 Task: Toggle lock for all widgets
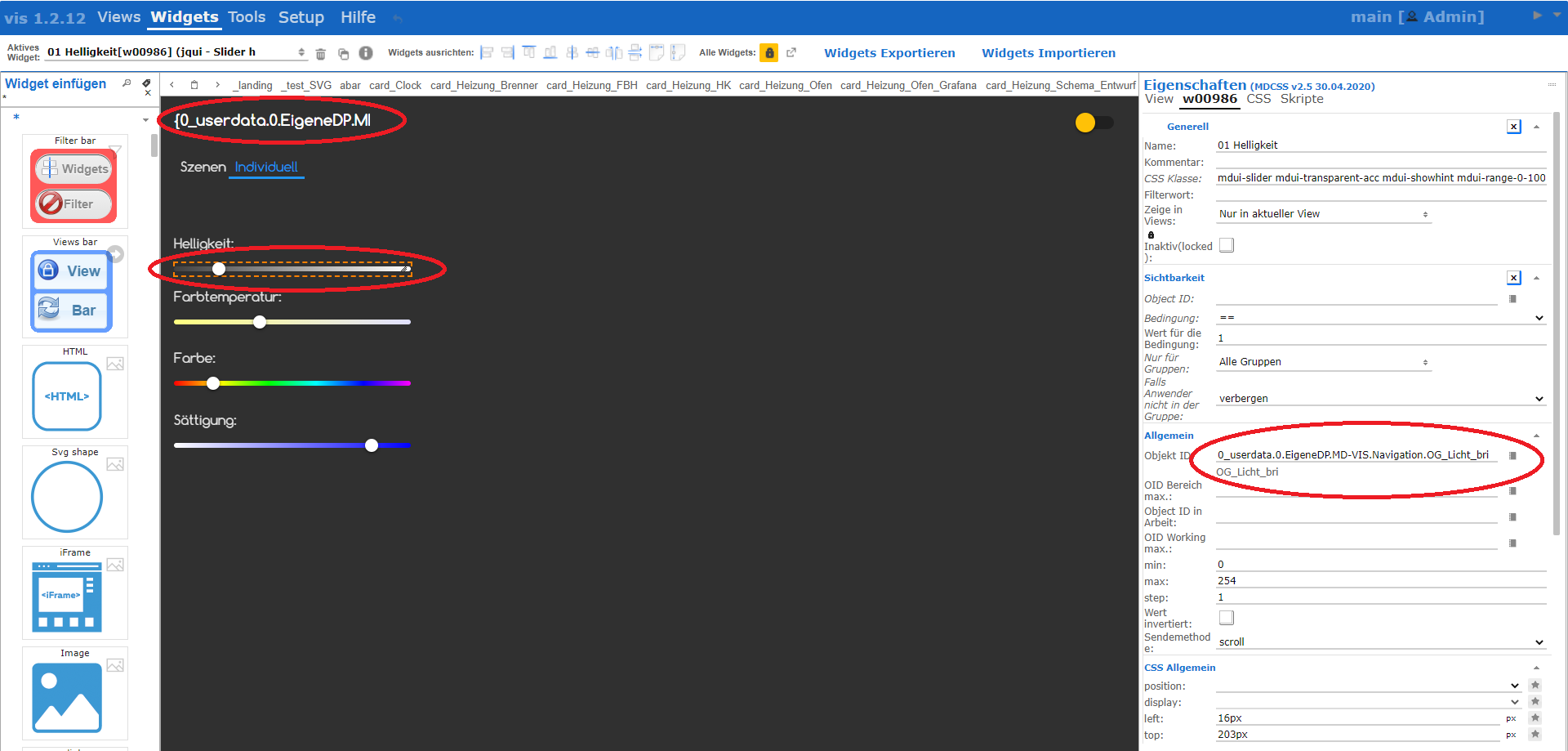768,53
